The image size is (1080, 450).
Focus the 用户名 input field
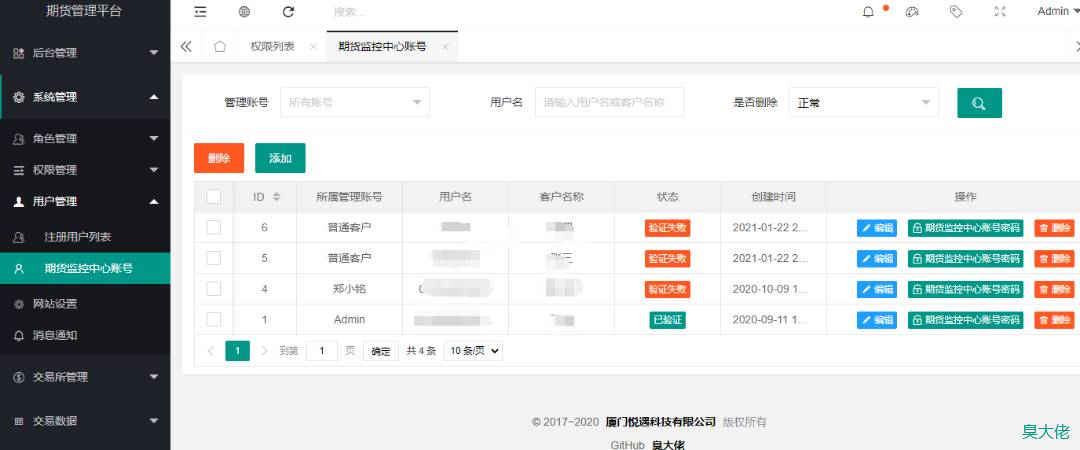tap(610, 102)
